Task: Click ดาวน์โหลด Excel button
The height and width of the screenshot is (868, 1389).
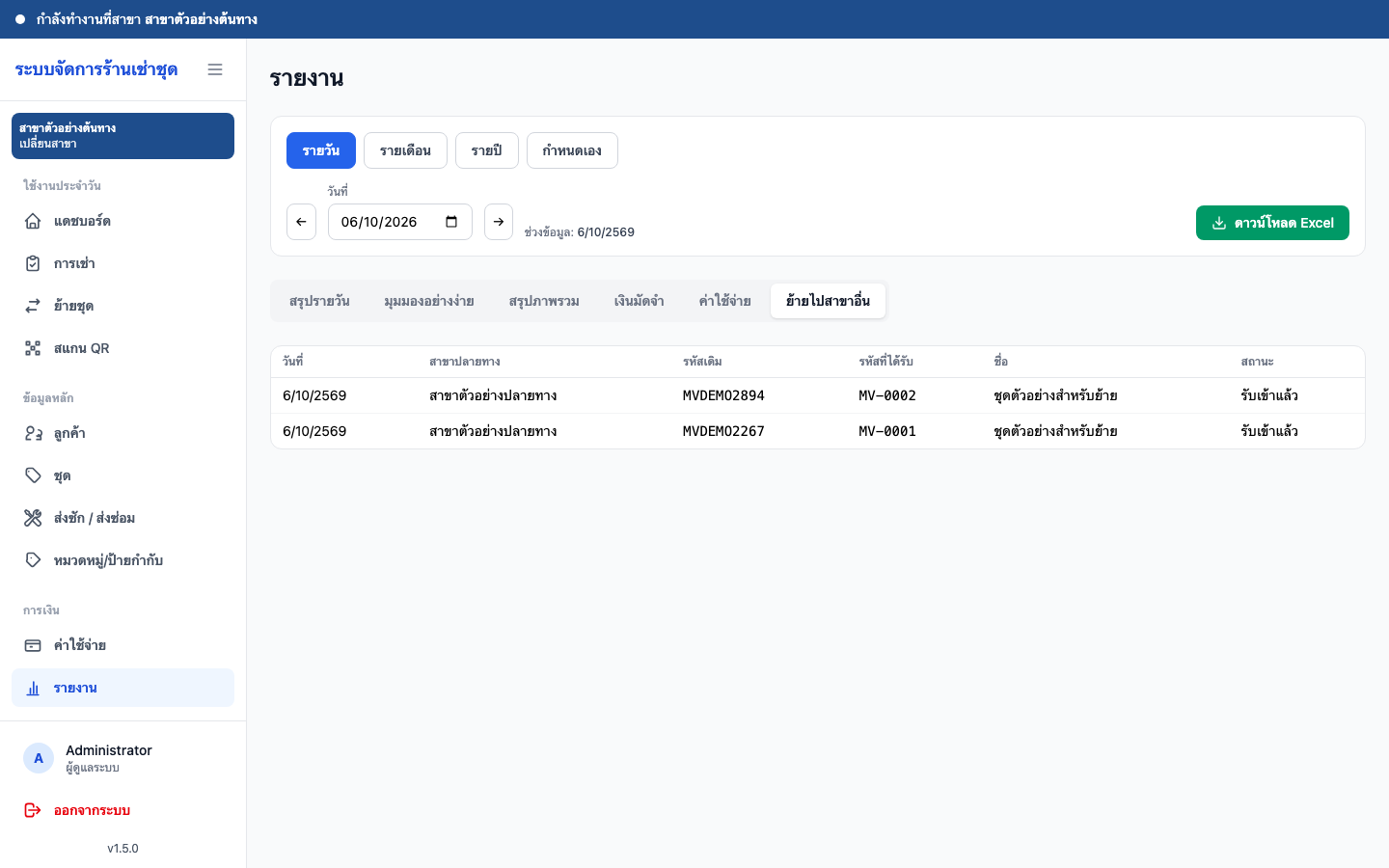Action: click(1272, 223)
